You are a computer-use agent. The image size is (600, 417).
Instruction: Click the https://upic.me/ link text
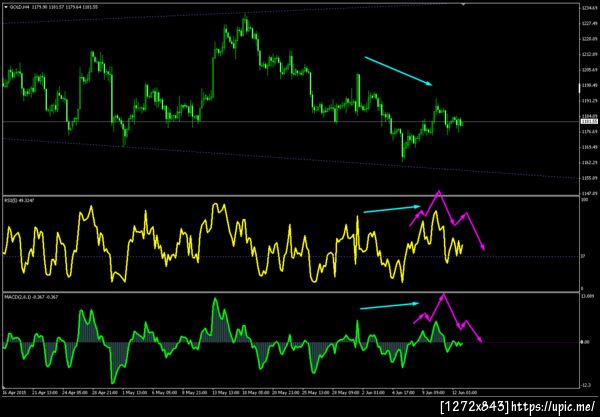coord(553,406)
